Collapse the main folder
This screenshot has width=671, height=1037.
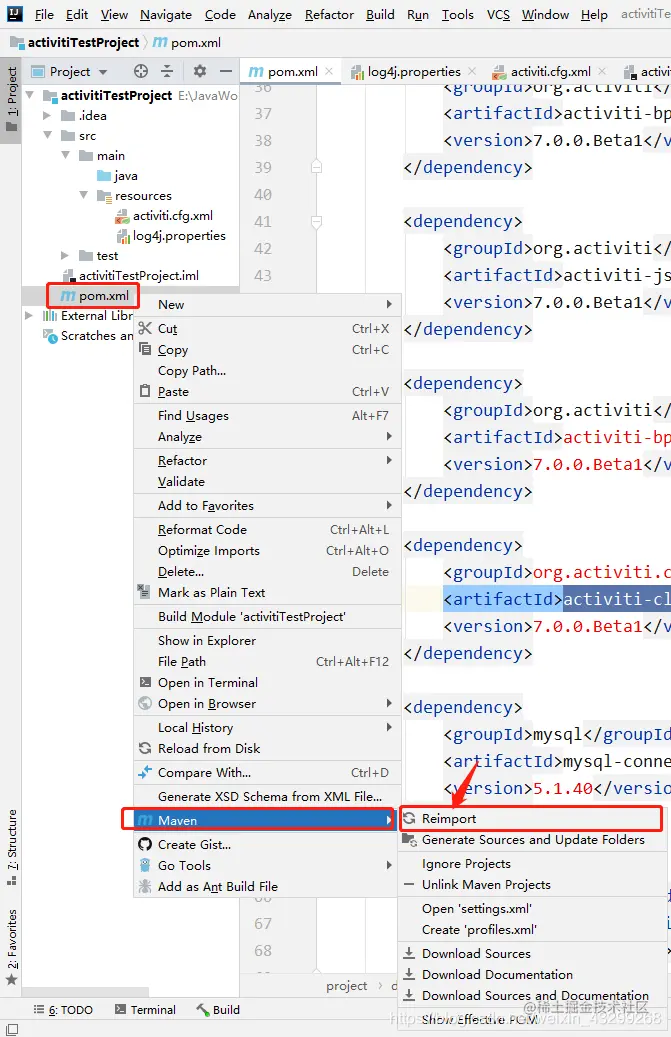pyautogui.click(x=65, y=155)
